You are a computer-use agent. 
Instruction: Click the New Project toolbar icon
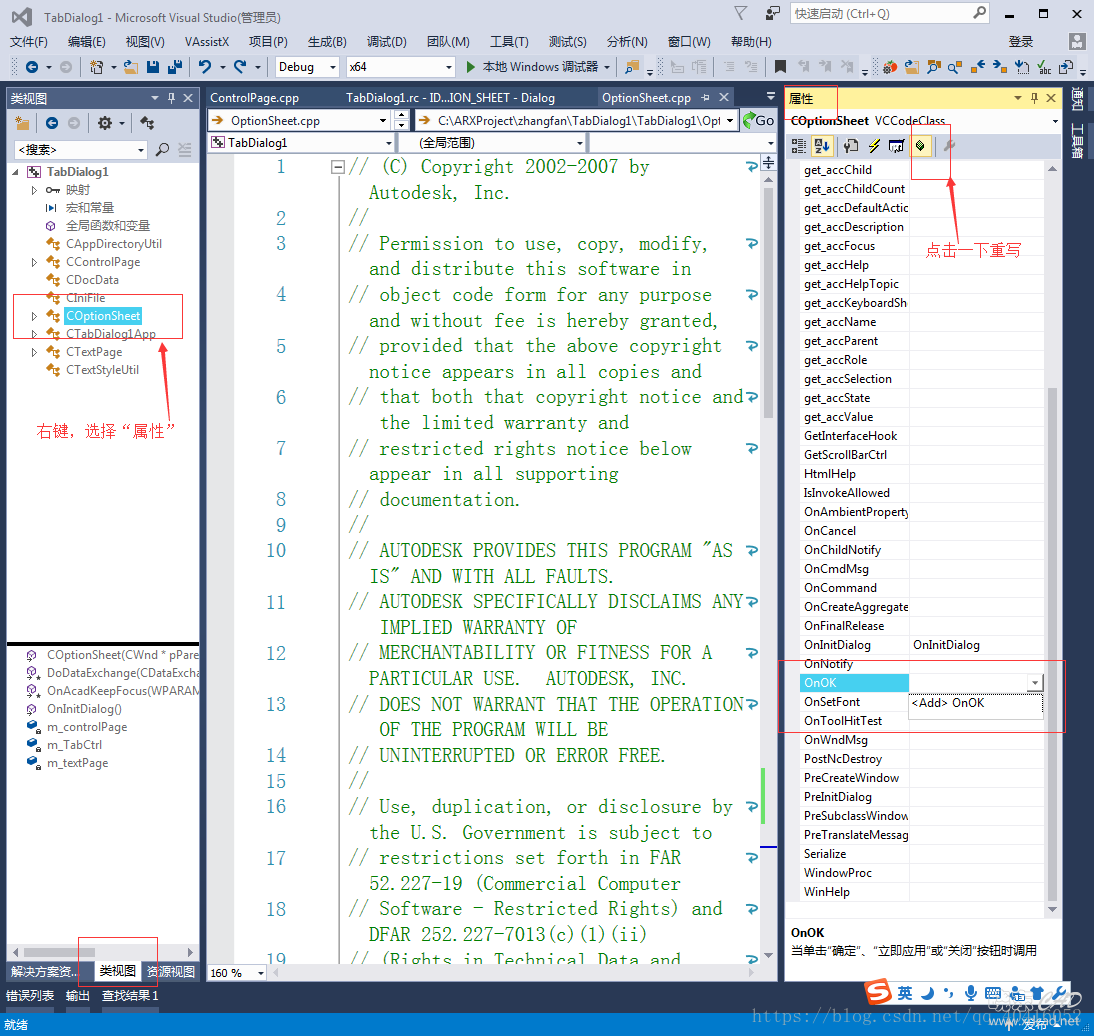96,67
